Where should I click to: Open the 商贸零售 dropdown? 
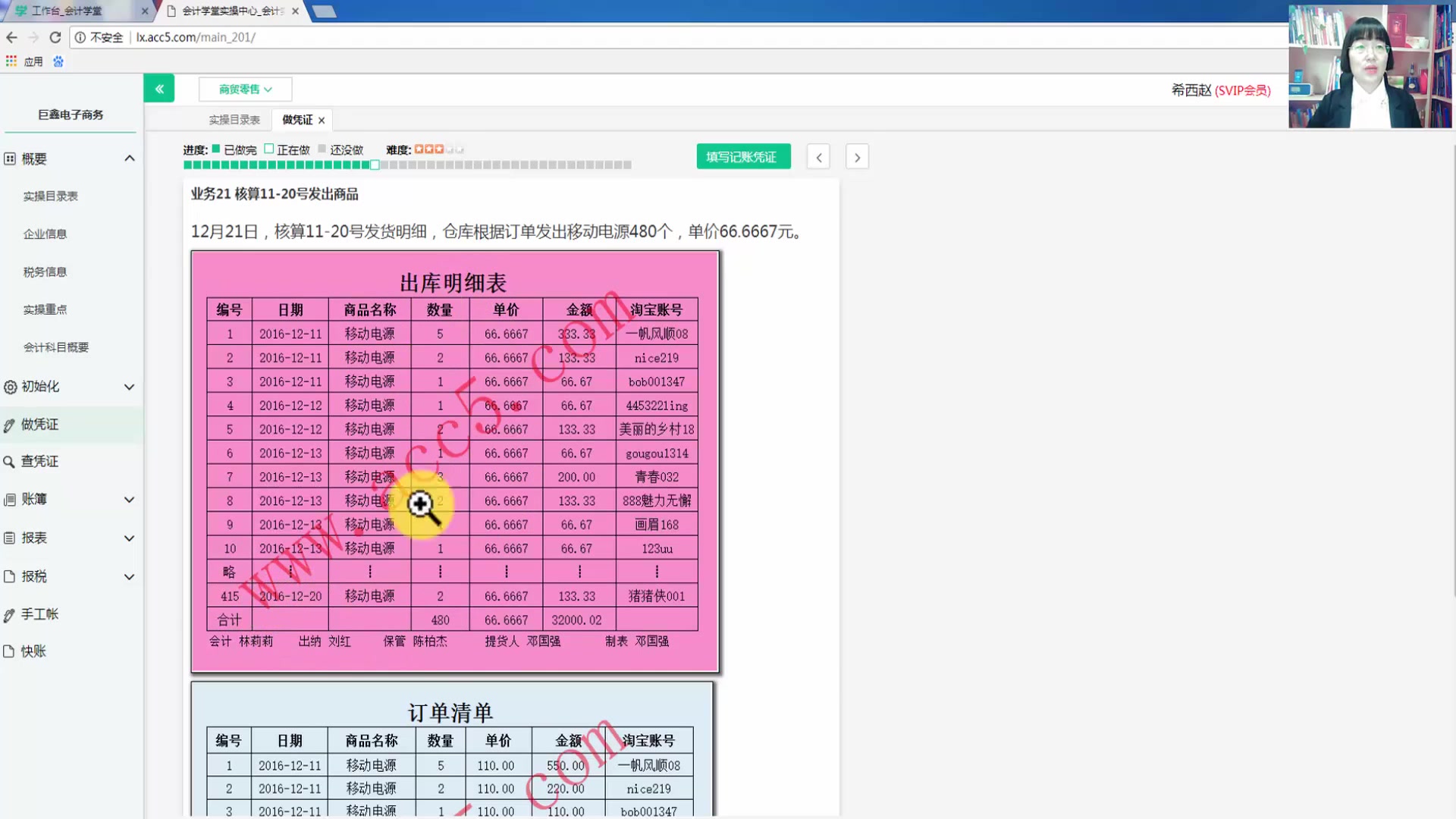pyautogui.click(x=245, y=89)
